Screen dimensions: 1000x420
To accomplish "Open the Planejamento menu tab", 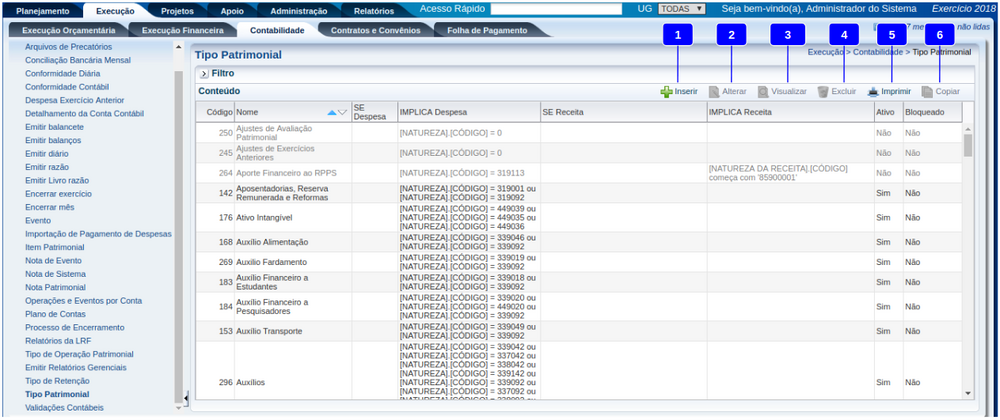I will click(x=42, y=10).
